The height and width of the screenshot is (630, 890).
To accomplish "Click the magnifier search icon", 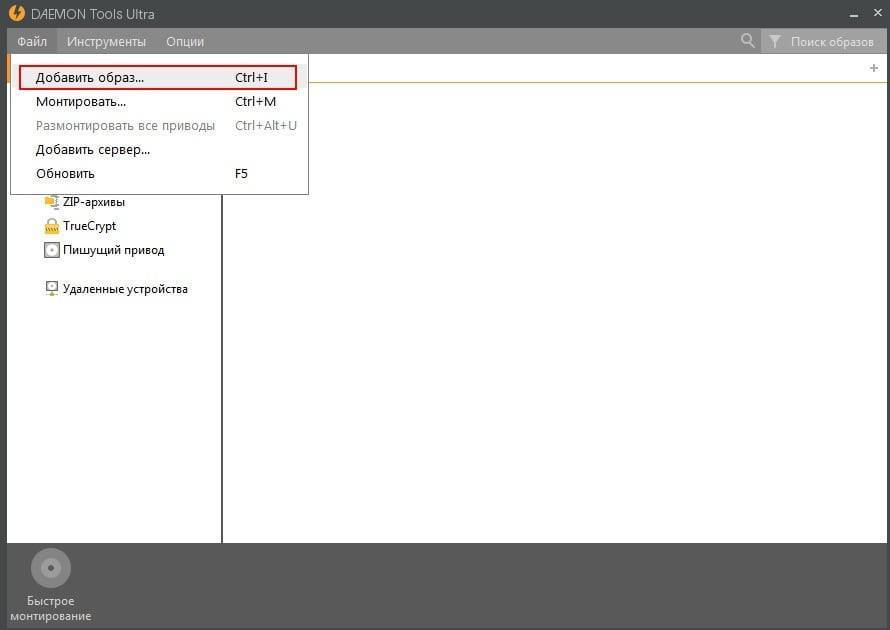I will (x=747, y=41).
